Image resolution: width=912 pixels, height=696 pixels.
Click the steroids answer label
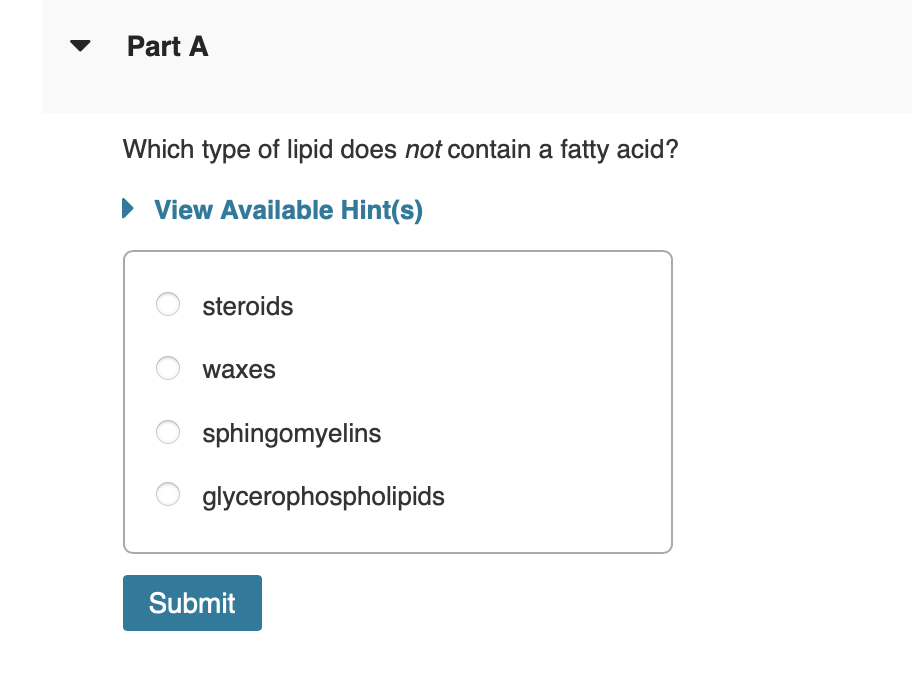click(x=247, y=306)
